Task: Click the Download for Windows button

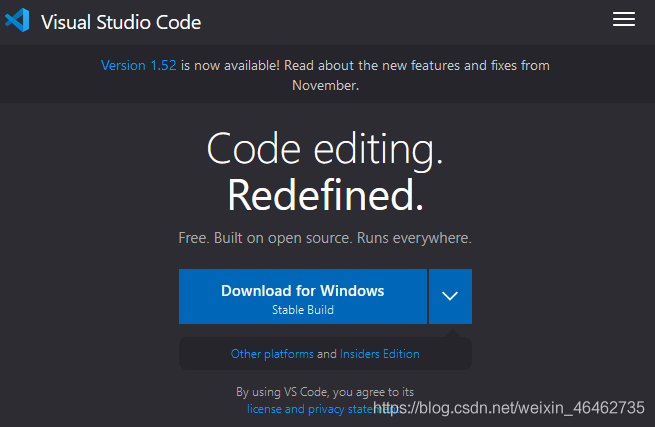Action: [303, 296]
